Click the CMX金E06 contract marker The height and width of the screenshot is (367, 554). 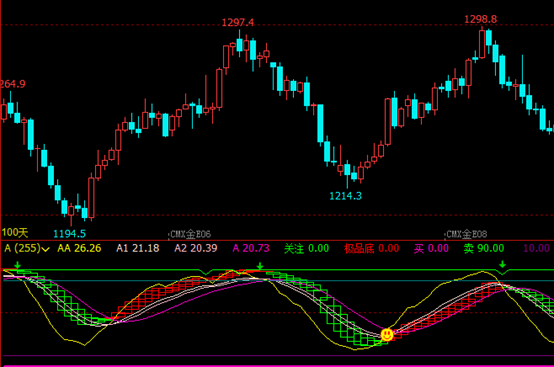(190, 234)
